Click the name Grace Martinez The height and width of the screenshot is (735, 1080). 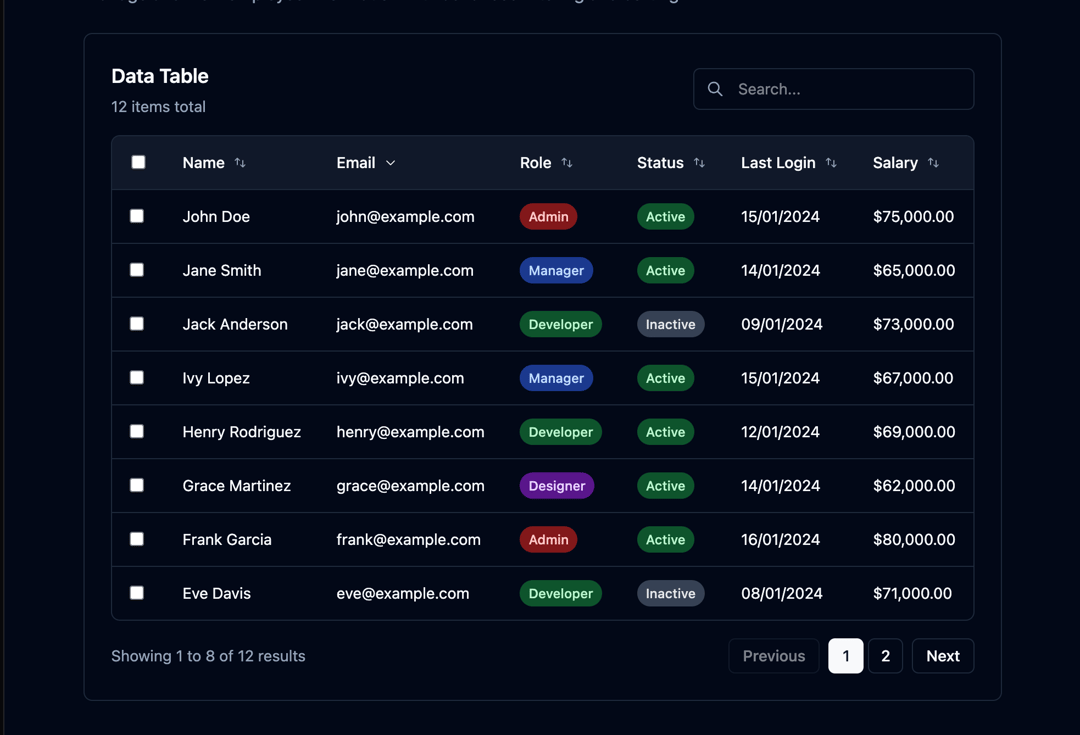pyautogui.click(x=236, y=486)
